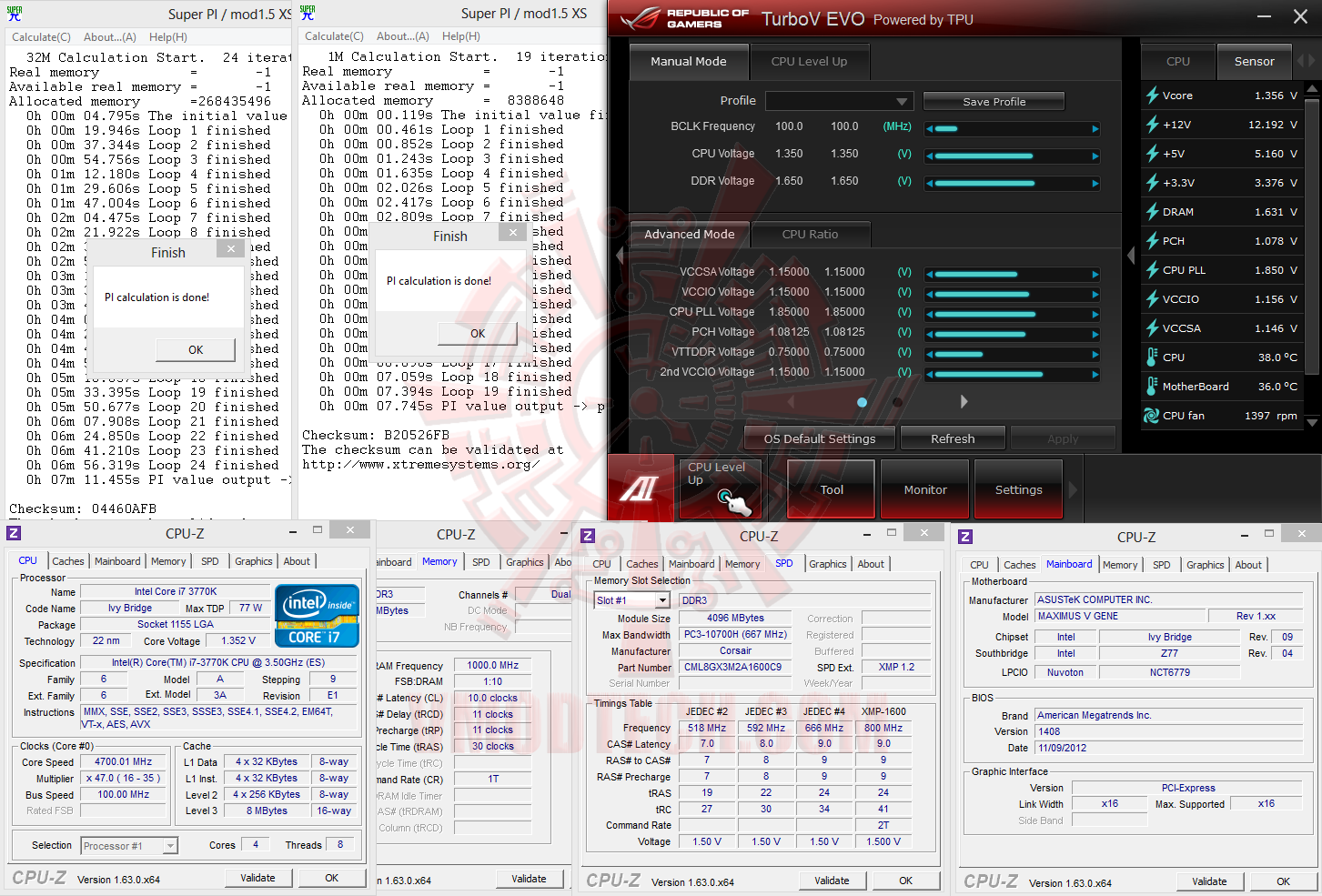Click the Z icon in the CPU-Z Mainboard window title bar
The width and height of the screenshot is (1322, 896).
point(965,537)
